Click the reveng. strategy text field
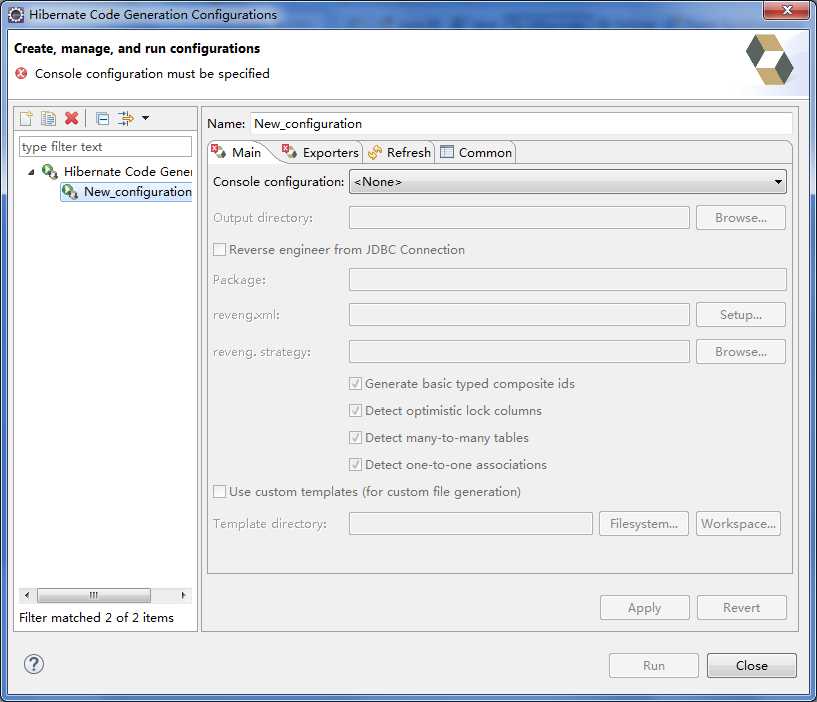The image size is (817, 702). [519, 352]
